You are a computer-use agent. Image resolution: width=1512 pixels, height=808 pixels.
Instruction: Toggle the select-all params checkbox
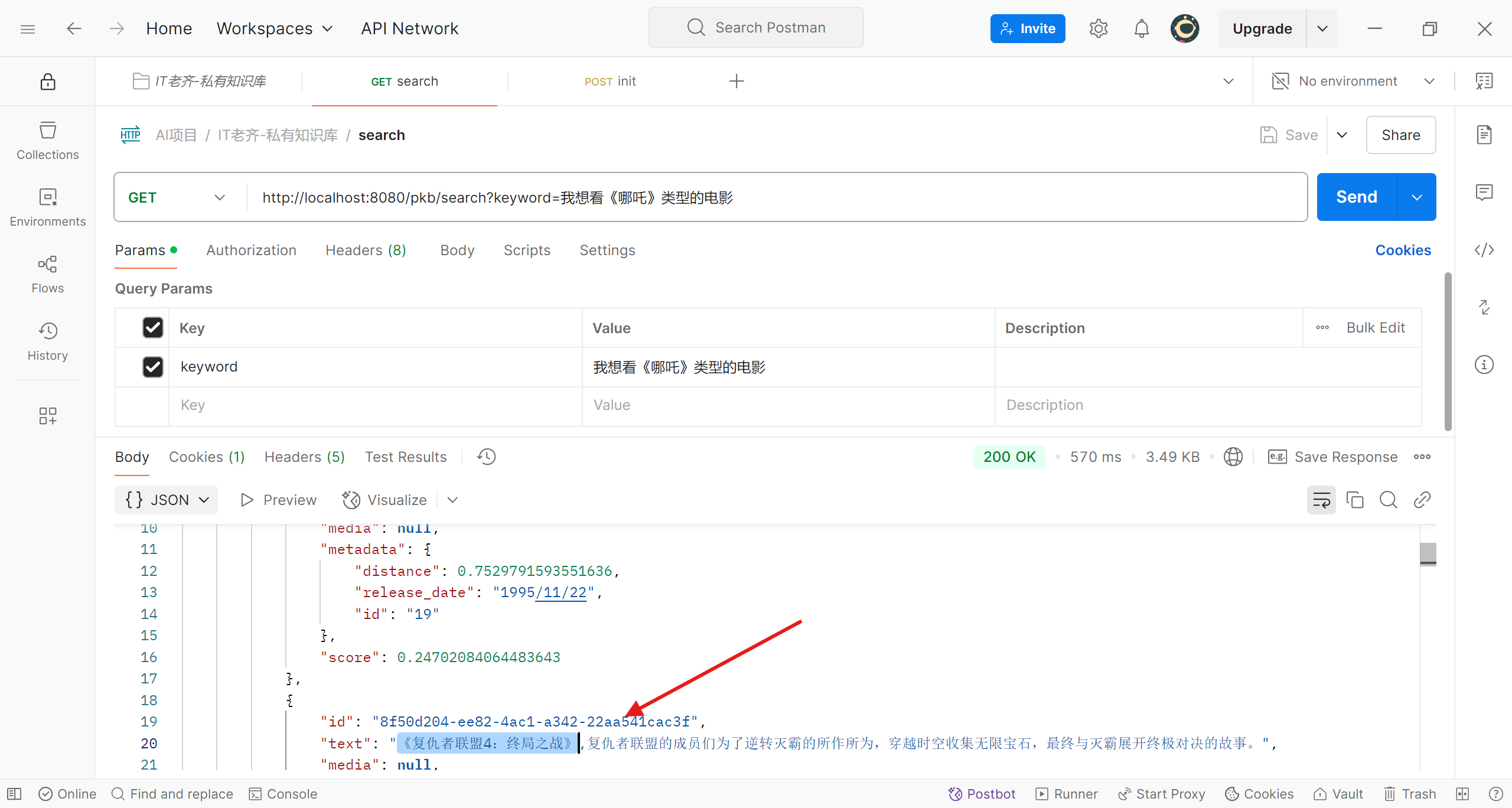(152, 327)
